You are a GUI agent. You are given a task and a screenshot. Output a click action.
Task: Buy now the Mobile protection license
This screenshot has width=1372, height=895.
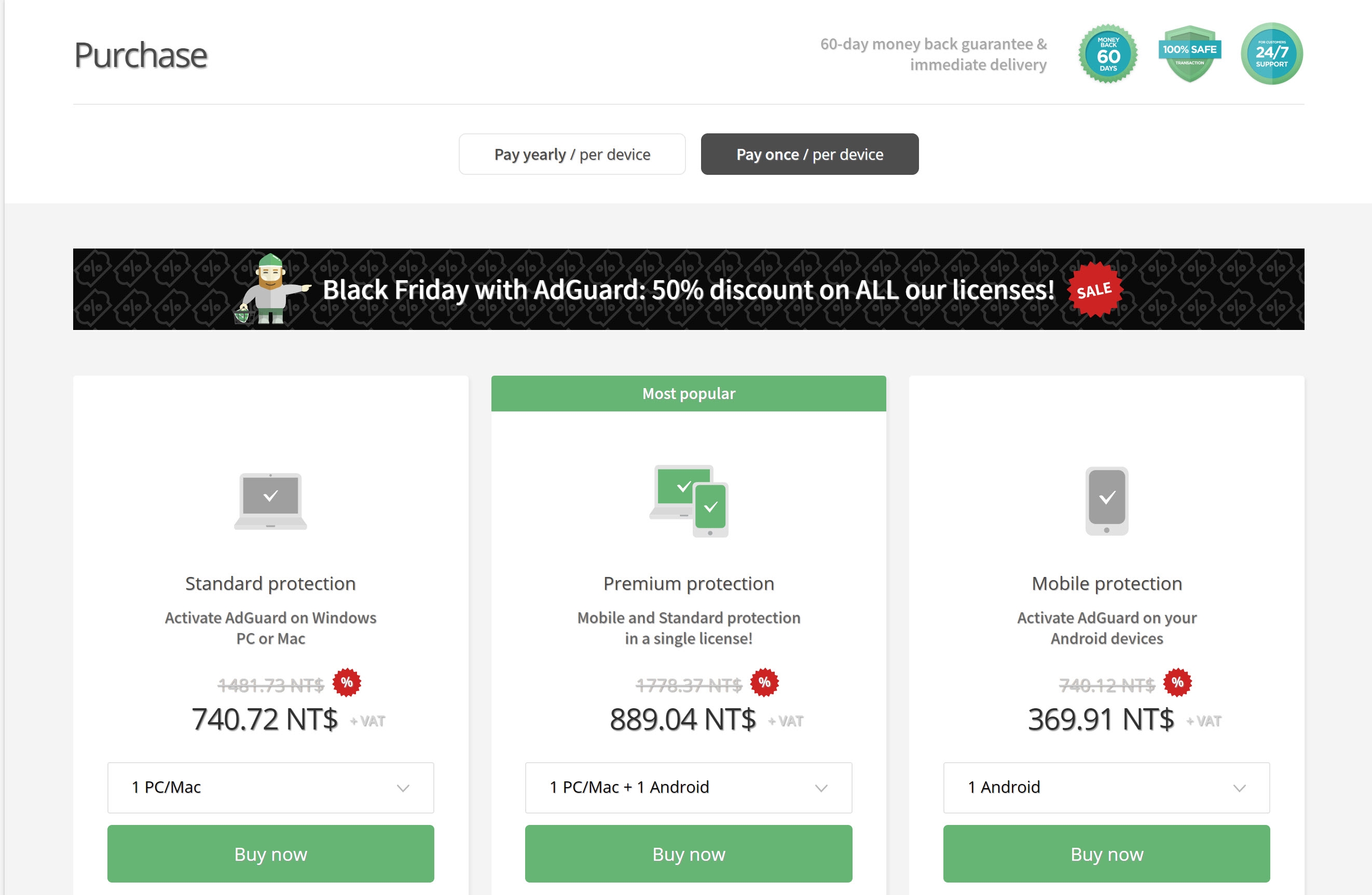coord(1106,853)
